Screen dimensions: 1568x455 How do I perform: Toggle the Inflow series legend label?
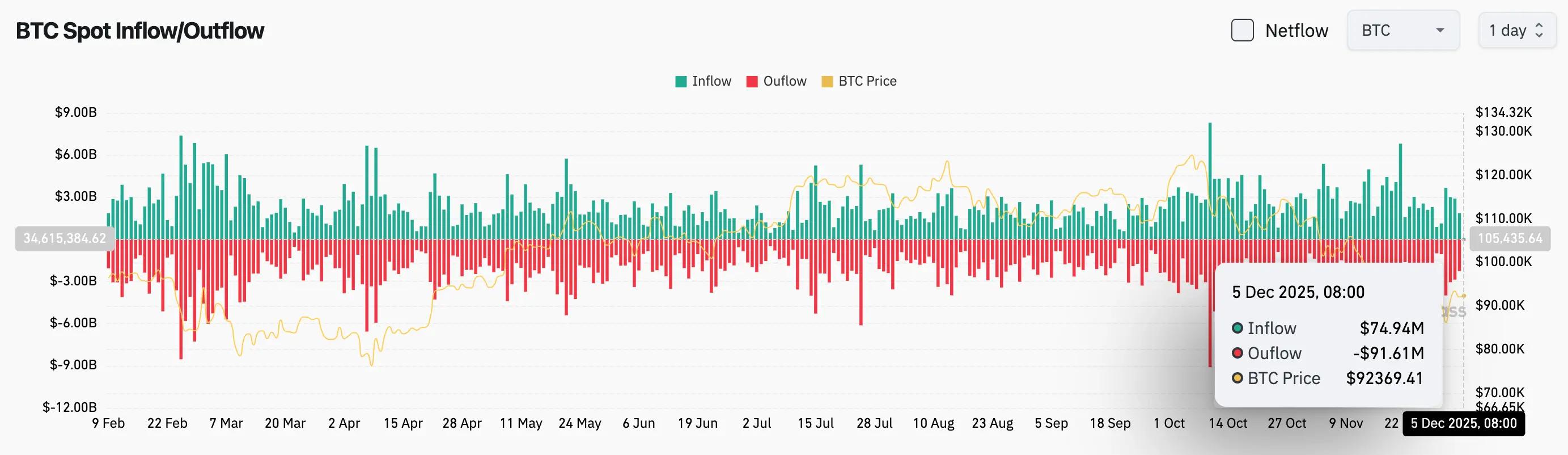click(711, 82)
